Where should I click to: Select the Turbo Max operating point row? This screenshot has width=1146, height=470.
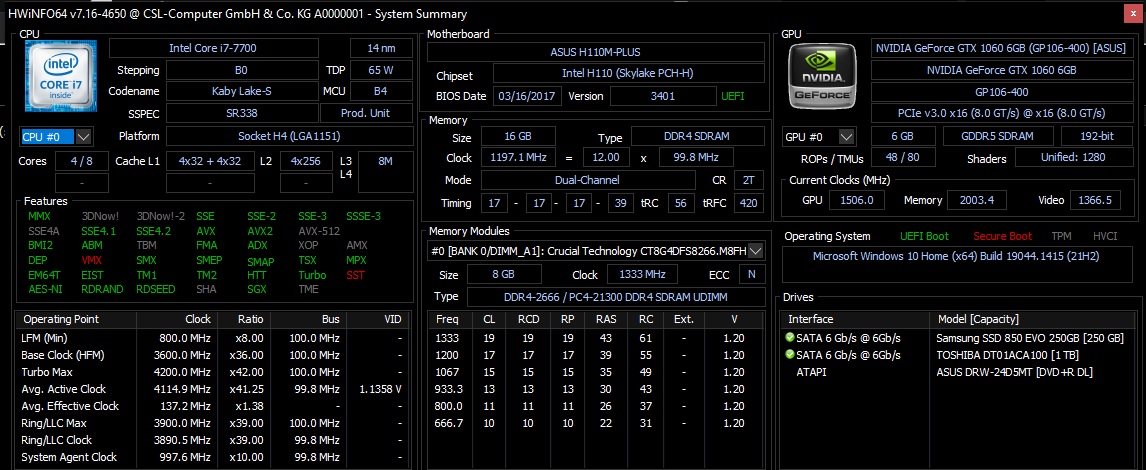(213, 372)
